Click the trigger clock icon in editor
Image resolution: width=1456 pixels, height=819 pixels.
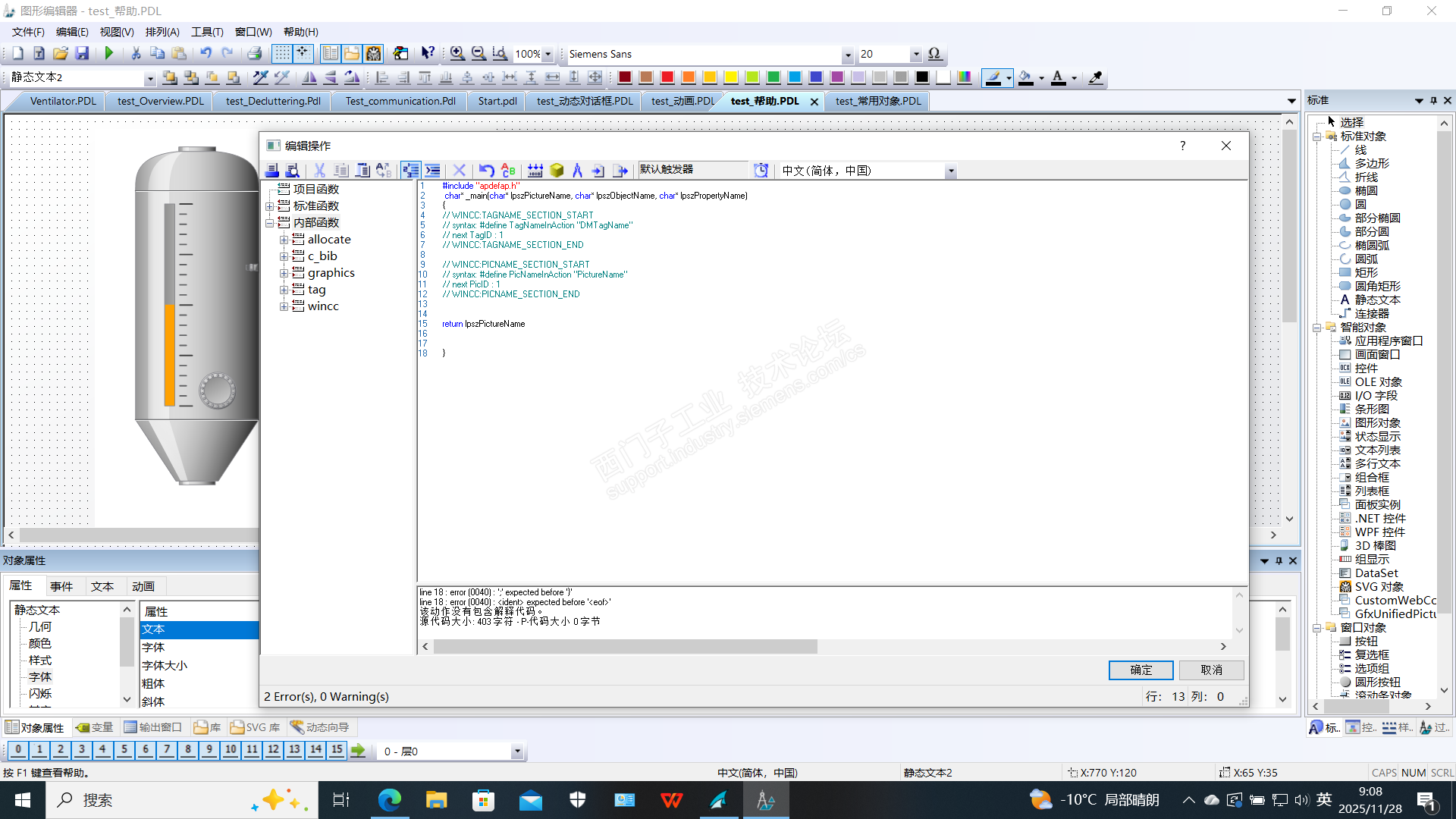pyautogui.click(x=761, y=171)
